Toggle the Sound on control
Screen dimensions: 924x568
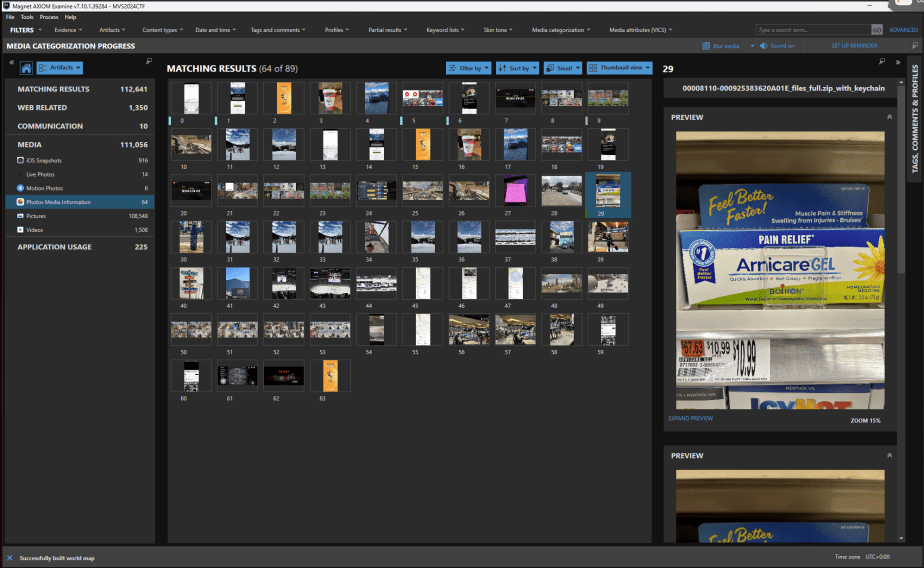pyautogui.click(x=777, y=45)
